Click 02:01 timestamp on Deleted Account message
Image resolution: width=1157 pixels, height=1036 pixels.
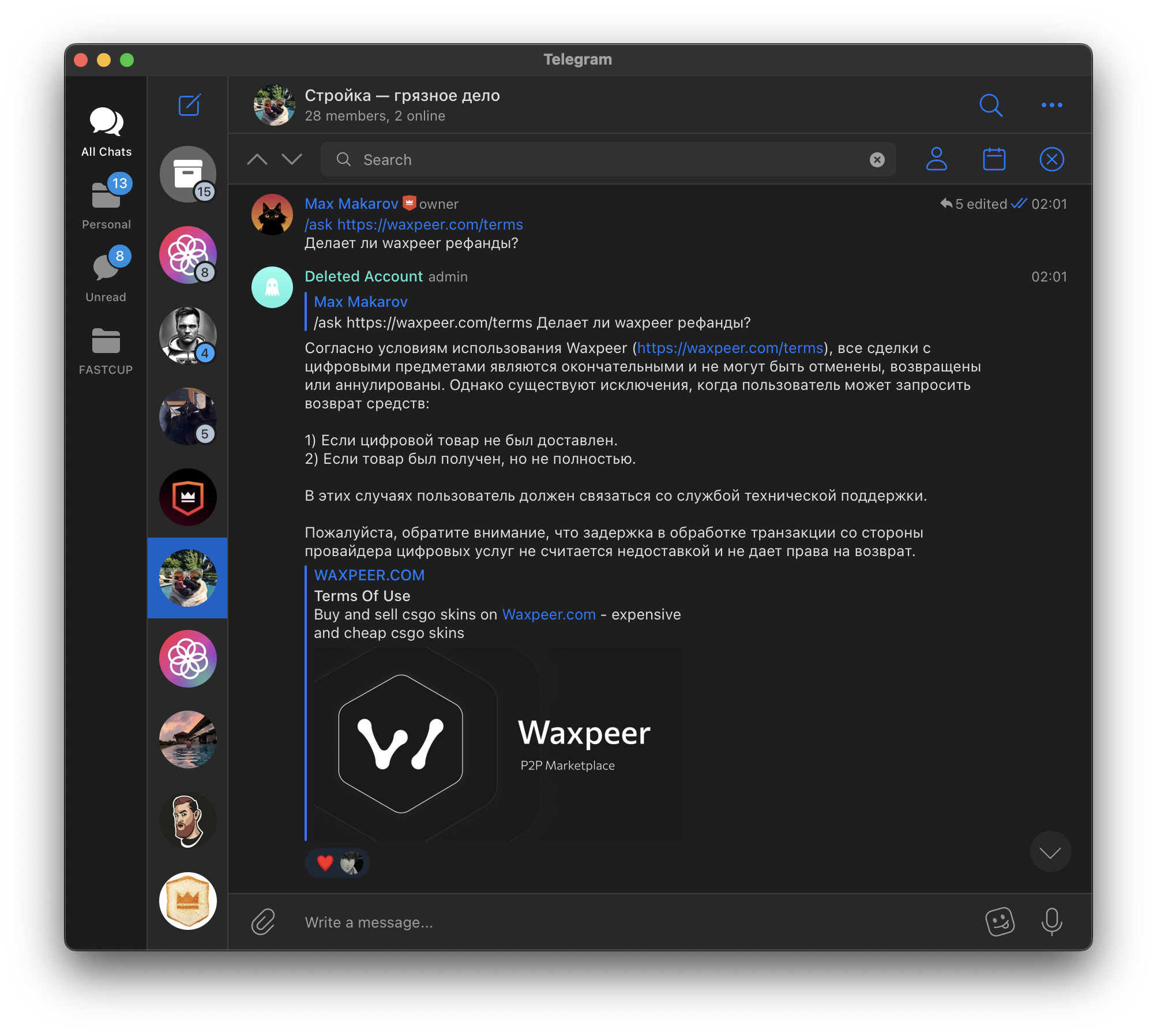[1049, 276]
